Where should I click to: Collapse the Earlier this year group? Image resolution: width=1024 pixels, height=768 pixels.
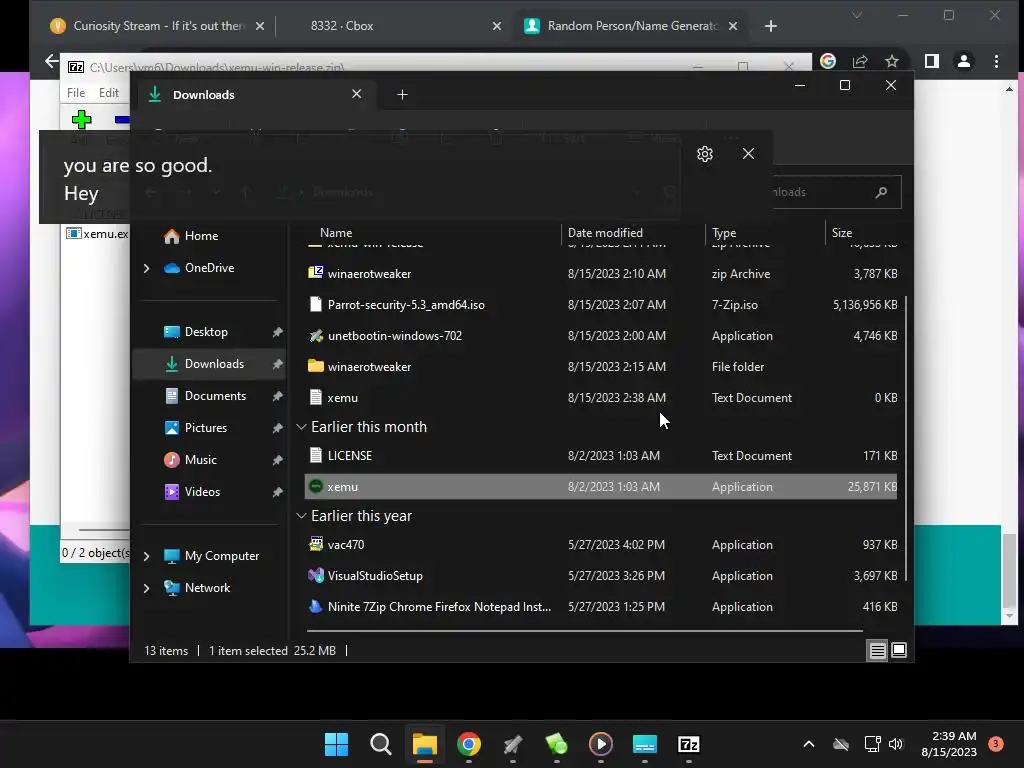pyautogui.click(x=301, y=516)
